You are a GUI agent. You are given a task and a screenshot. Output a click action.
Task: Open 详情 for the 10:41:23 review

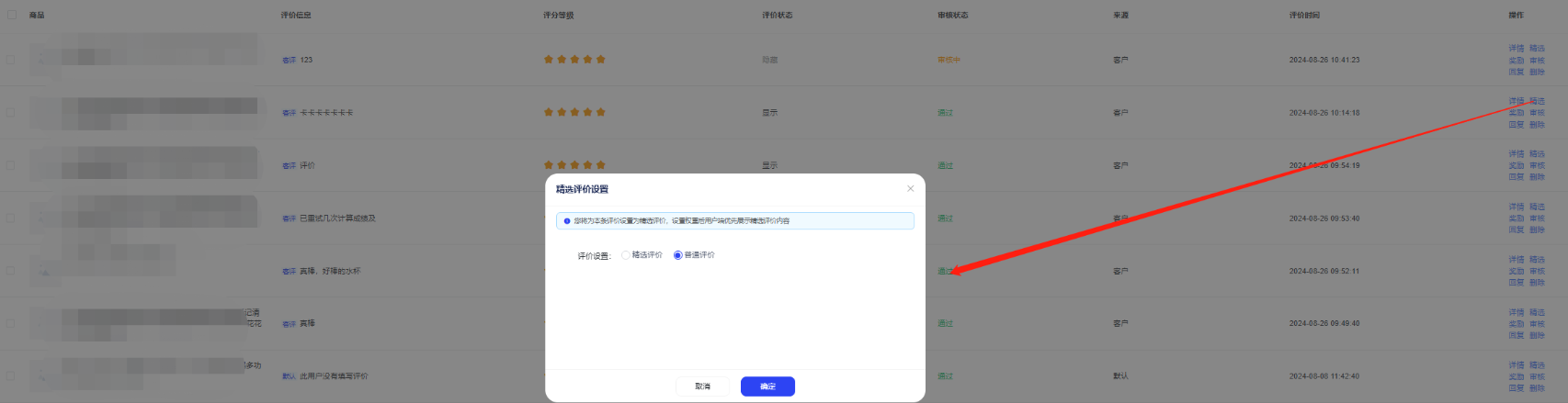pyautogui.click(x=1516, y=49)
